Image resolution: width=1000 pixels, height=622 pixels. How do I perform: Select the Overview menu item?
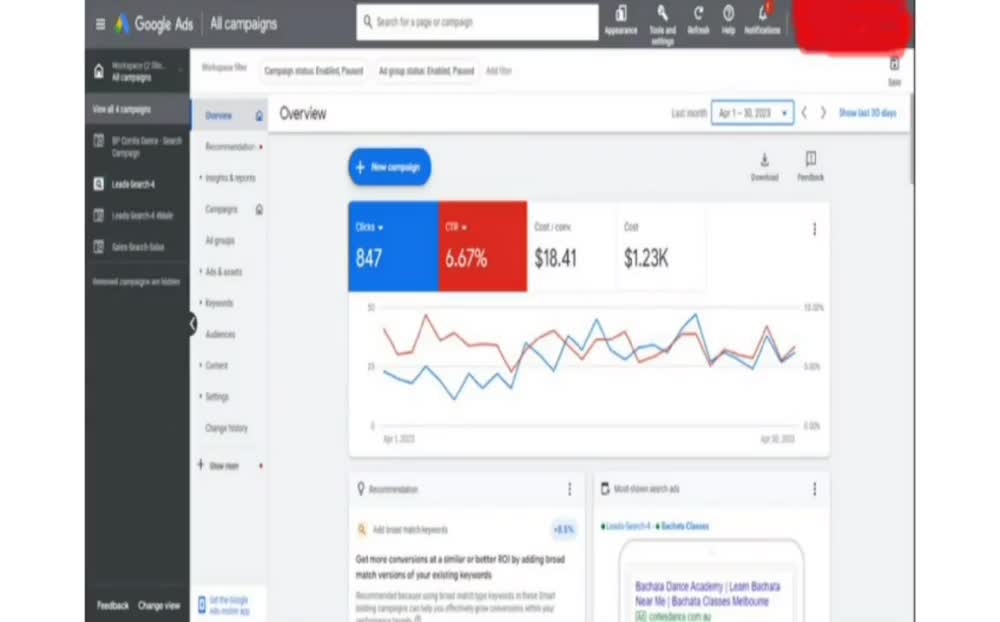point(219,116)
